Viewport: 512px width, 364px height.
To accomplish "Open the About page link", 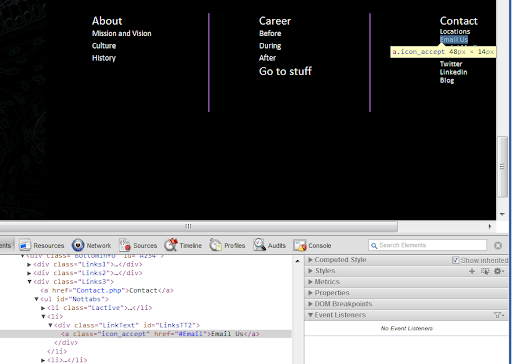I will click(107, 21).
